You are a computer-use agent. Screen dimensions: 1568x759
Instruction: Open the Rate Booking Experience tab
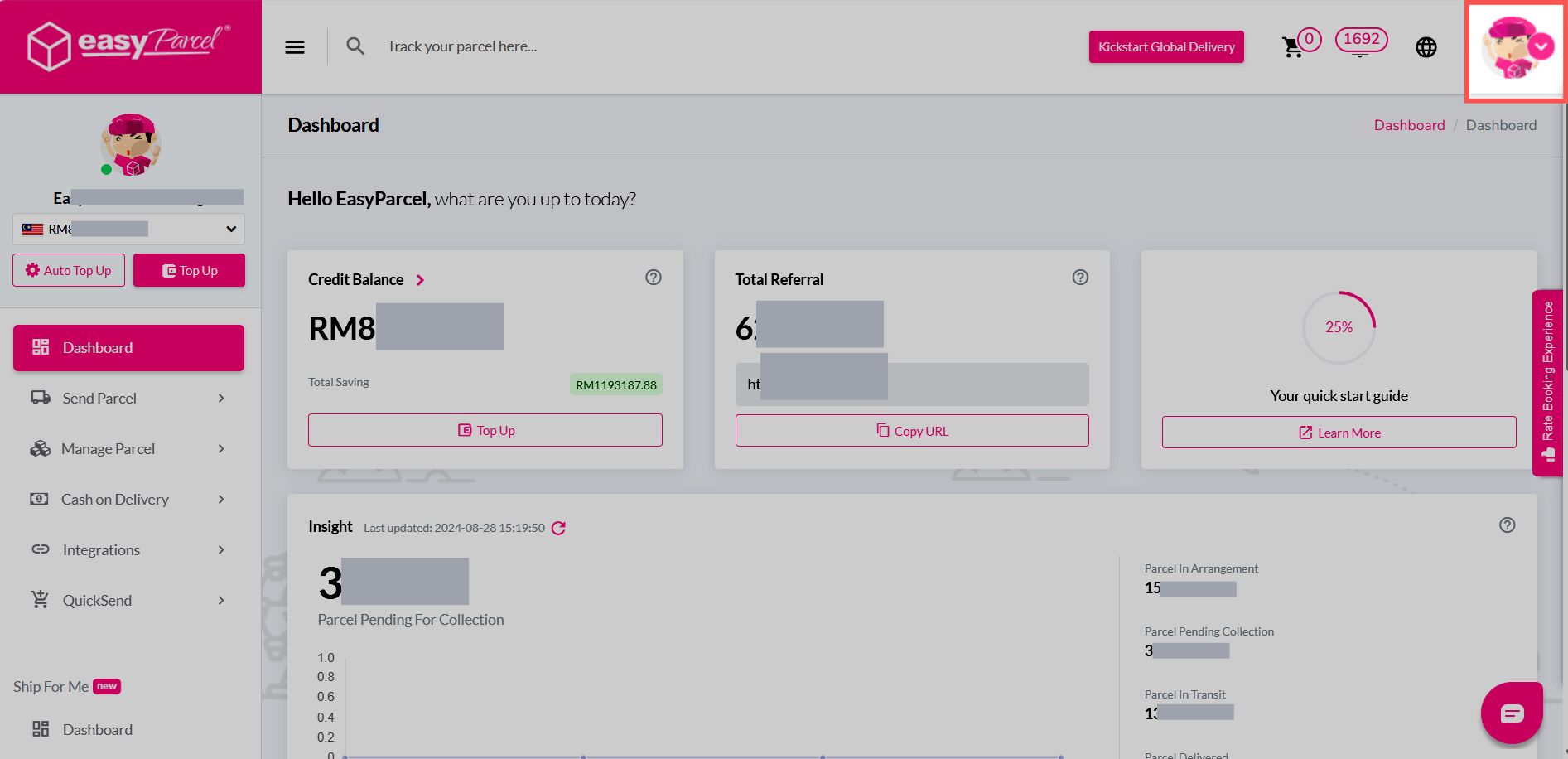tap(1546, 383)
